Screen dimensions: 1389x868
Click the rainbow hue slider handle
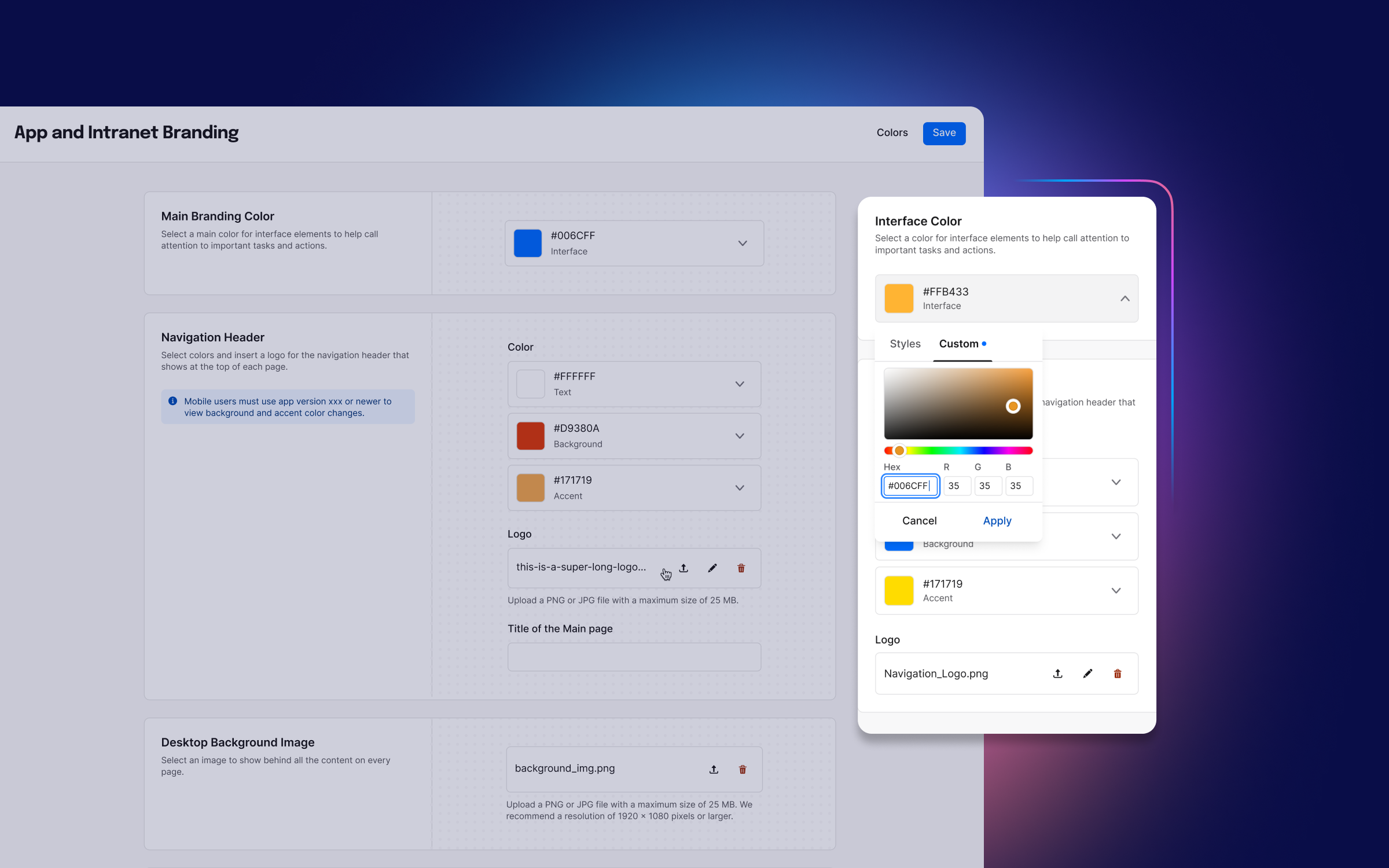tap(899, 450)
